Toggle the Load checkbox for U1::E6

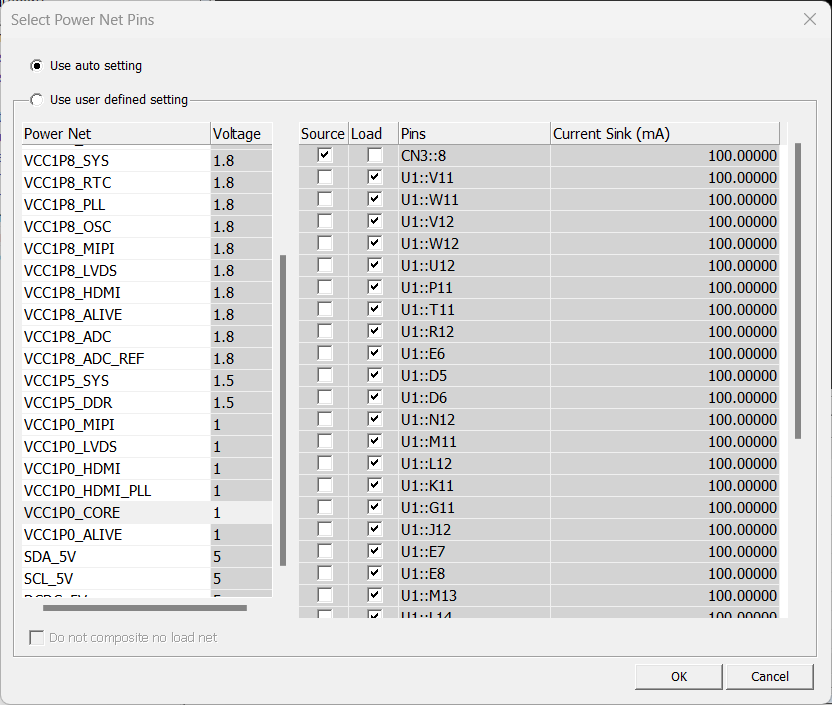374,354
